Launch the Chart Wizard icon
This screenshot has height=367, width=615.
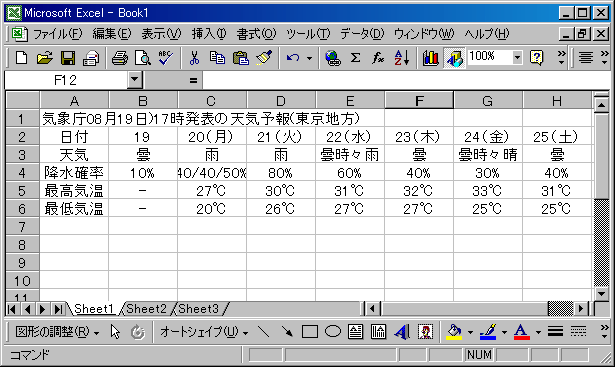point(430,58)
